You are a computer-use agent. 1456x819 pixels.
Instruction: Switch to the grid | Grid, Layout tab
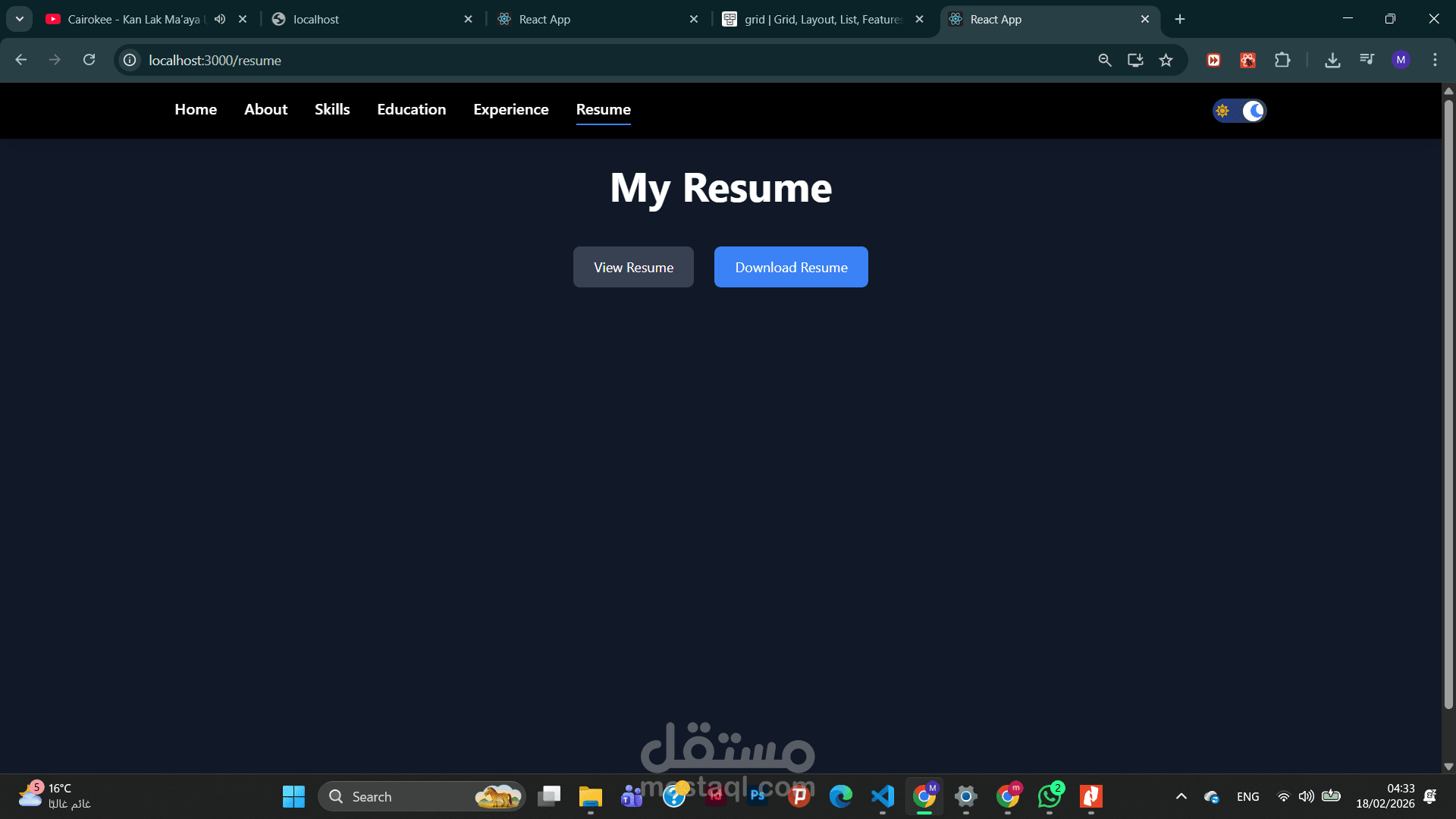[x=823, y=19]
